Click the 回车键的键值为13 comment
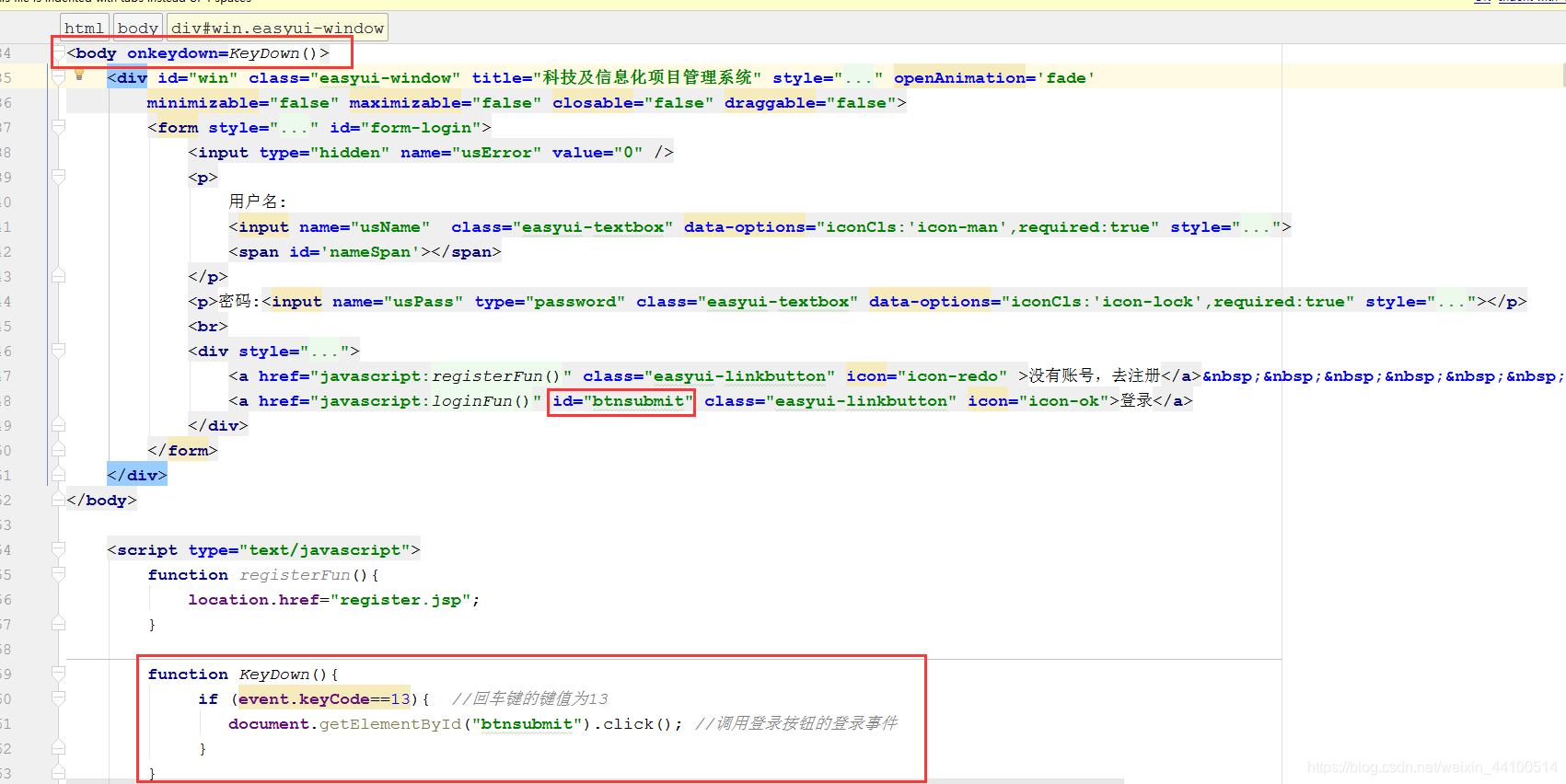The height and width of the screenshot is (784, 1566). pos(530,699)
